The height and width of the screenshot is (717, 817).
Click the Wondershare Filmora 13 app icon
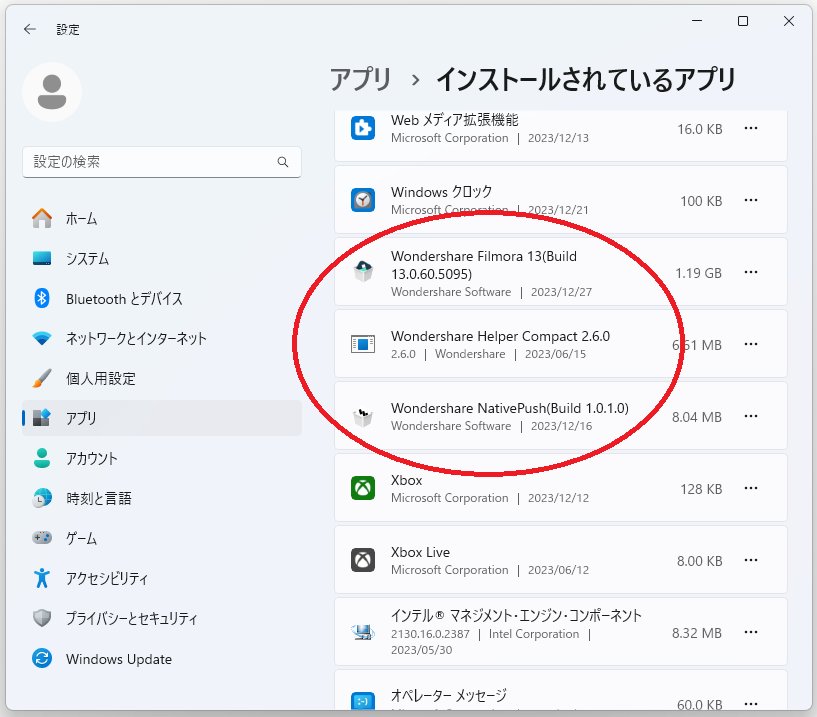click(363, 271)
